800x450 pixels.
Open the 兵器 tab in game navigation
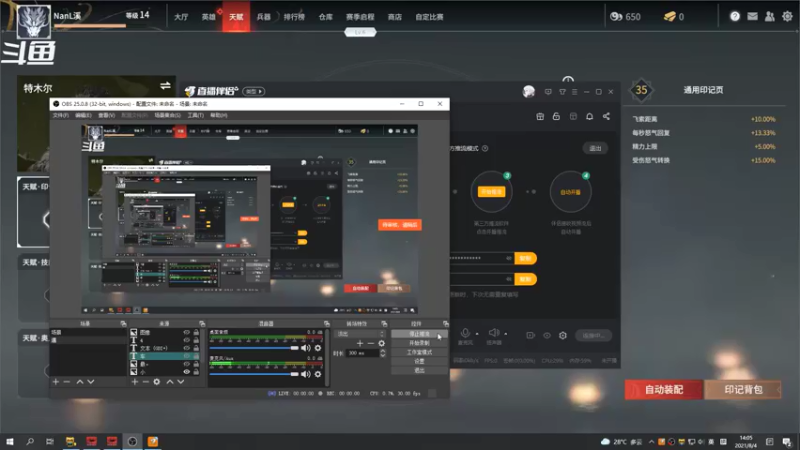click(263, 17)
